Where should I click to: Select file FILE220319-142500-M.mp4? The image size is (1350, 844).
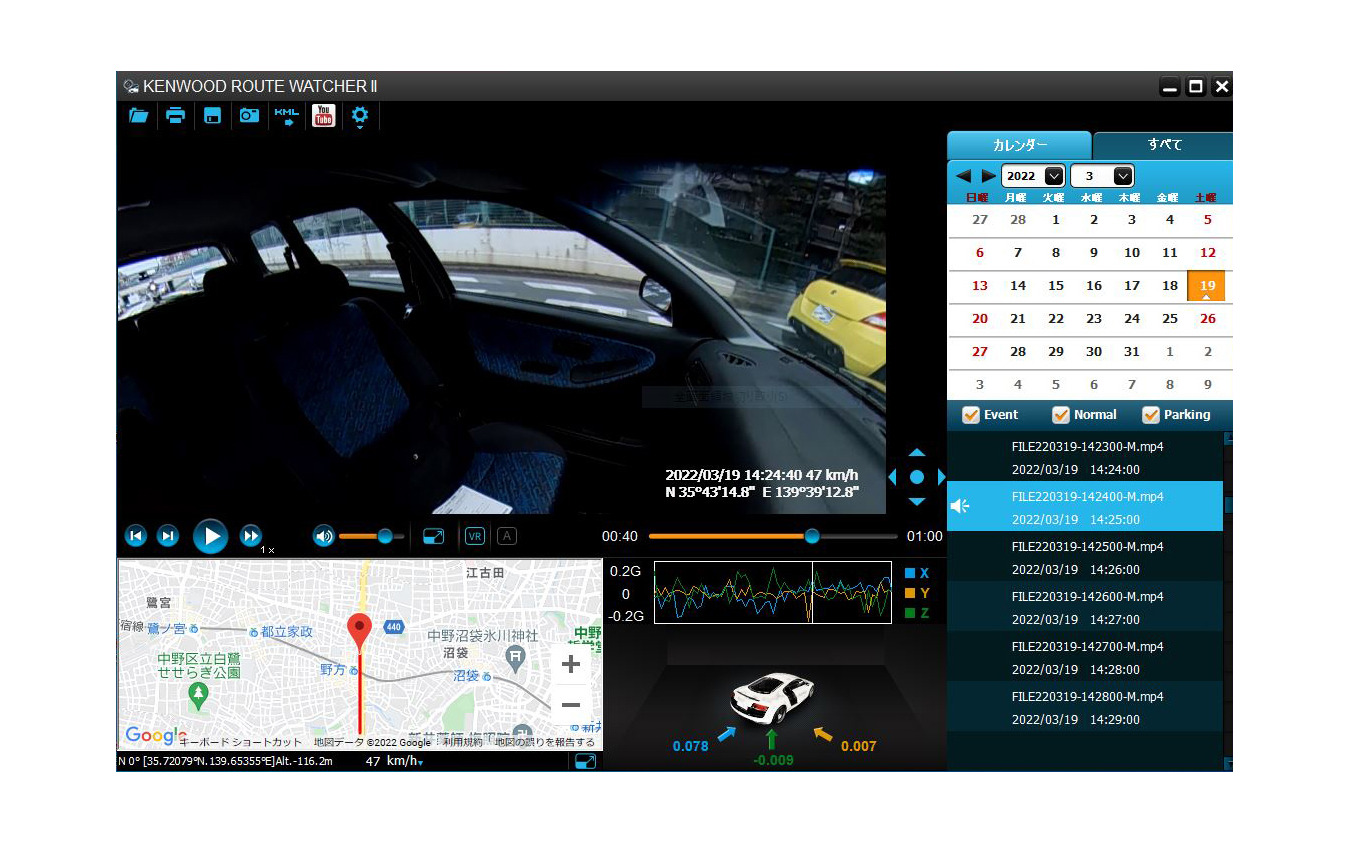click(1085, 557)
